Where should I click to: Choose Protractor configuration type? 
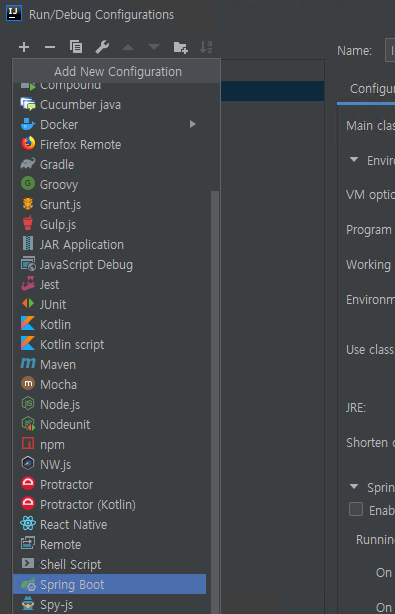click(x=110, y=484)
